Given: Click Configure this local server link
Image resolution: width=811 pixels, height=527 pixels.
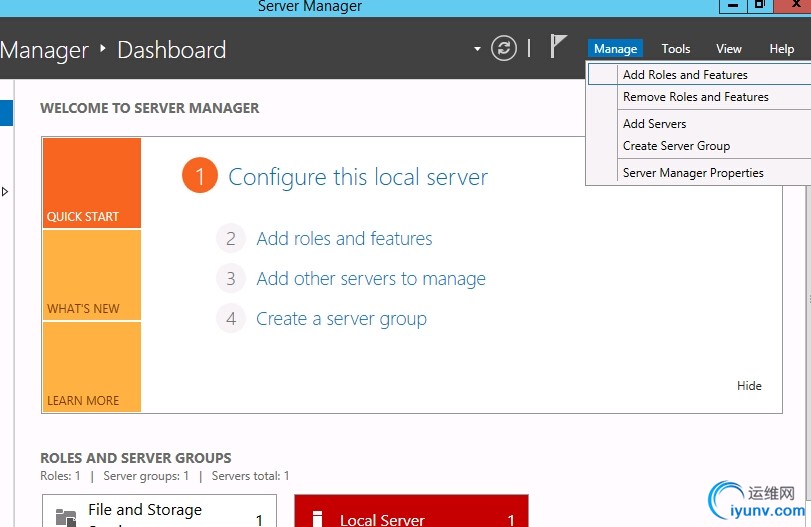Looking at the screenshot, I should tap(358, 177).
